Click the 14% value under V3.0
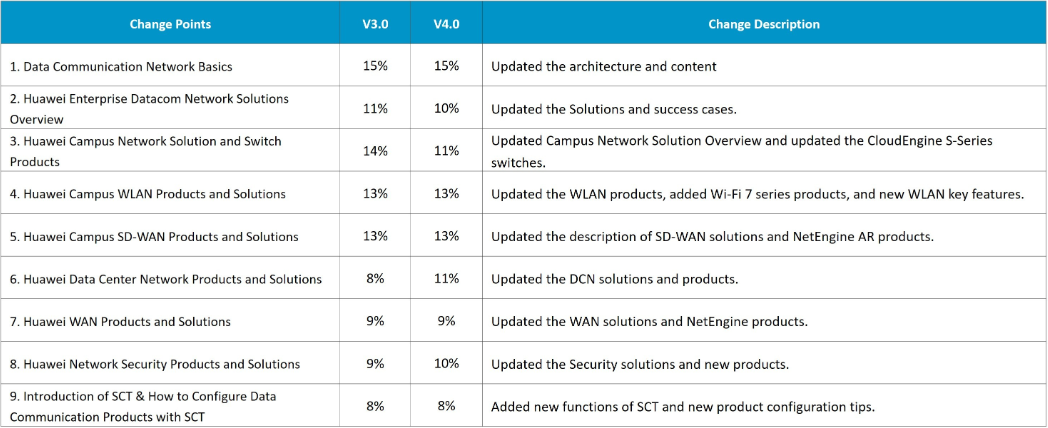The image size is (1048, 428). pos(376,151)
